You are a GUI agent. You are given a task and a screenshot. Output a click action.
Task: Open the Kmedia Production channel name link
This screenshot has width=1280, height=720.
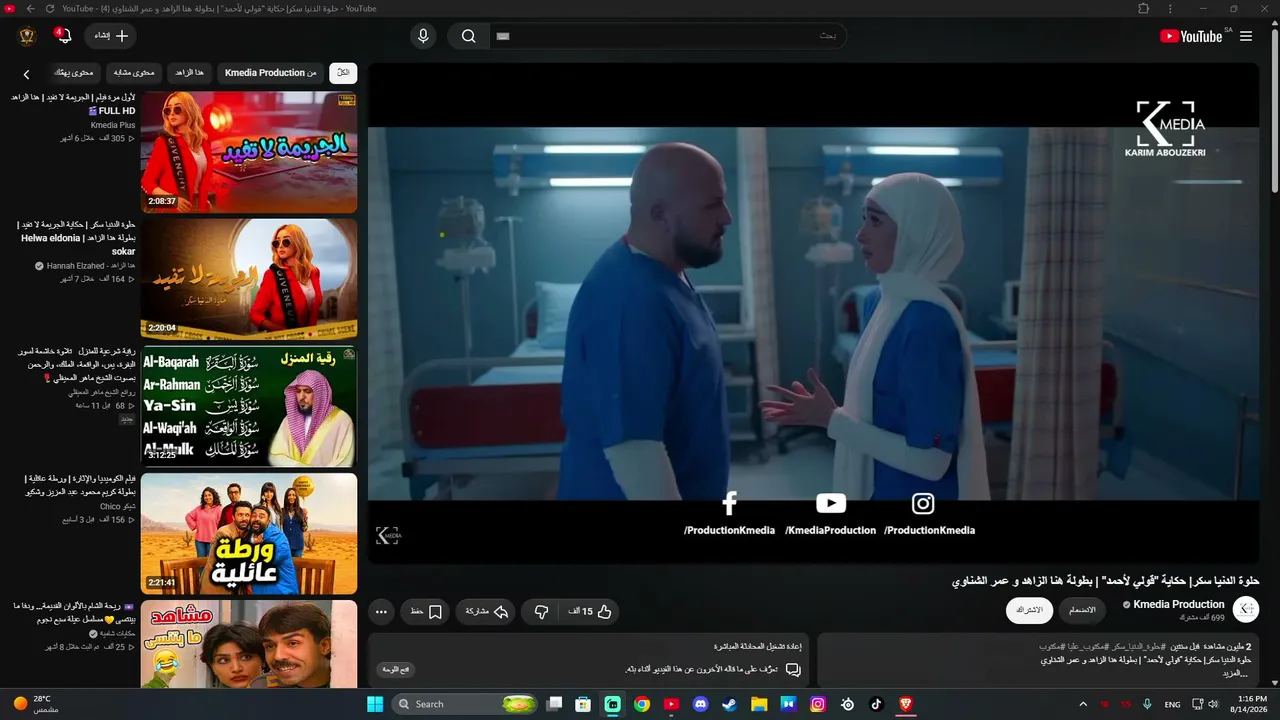click(1178, 604)
